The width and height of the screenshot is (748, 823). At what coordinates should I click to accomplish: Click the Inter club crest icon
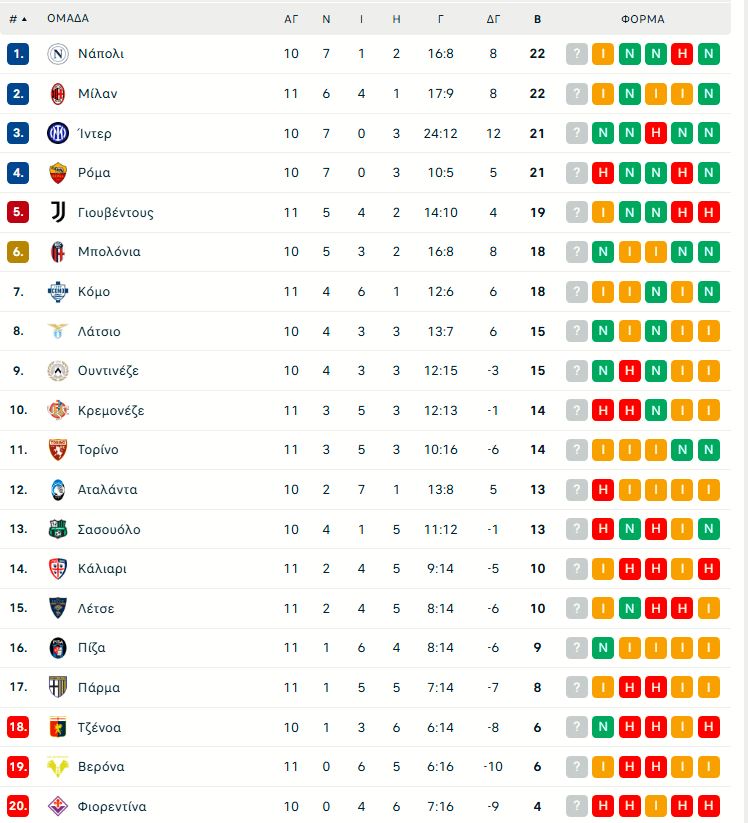[x=57, y=133]
